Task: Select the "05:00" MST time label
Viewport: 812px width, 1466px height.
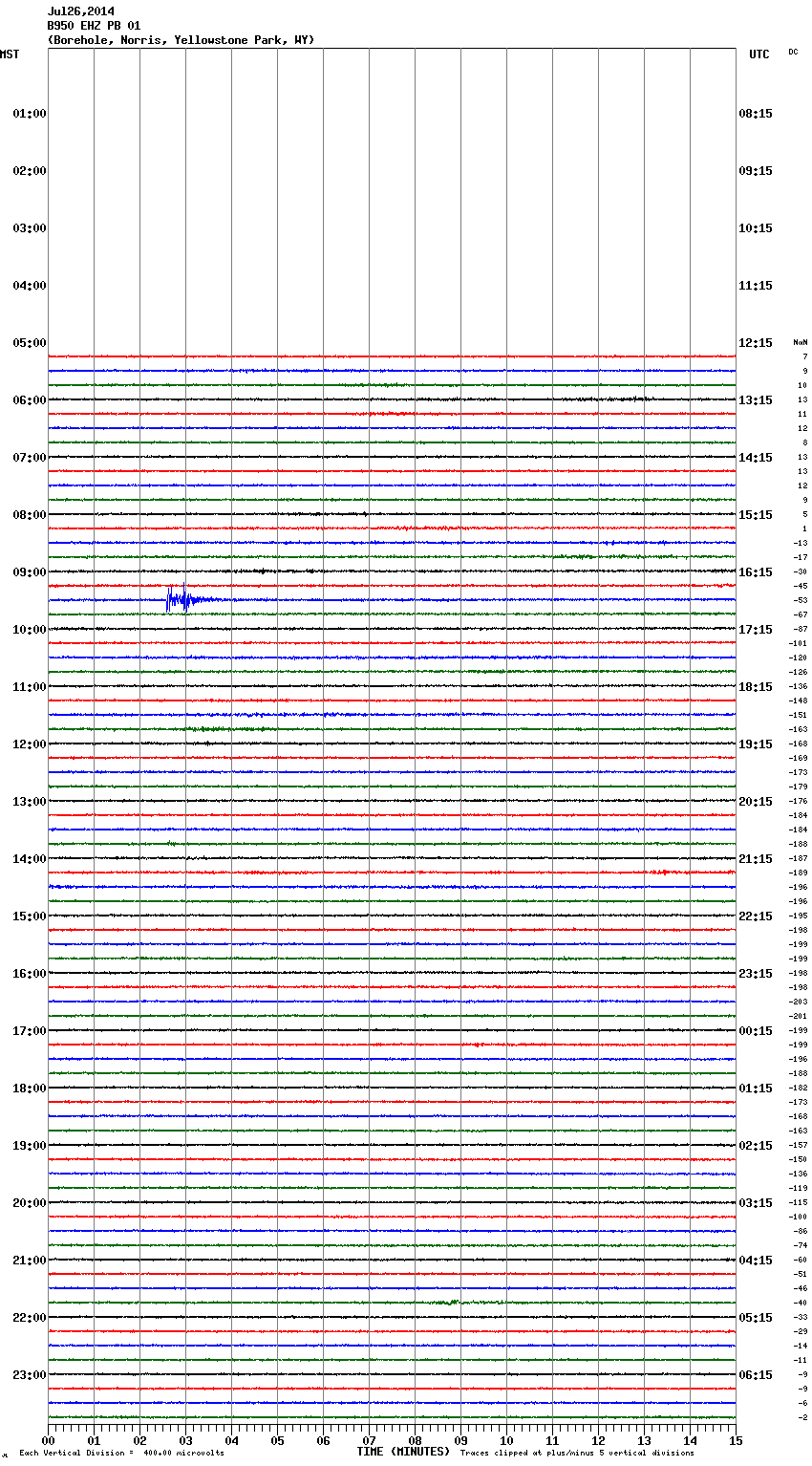Action: click(x=30, y=343)
